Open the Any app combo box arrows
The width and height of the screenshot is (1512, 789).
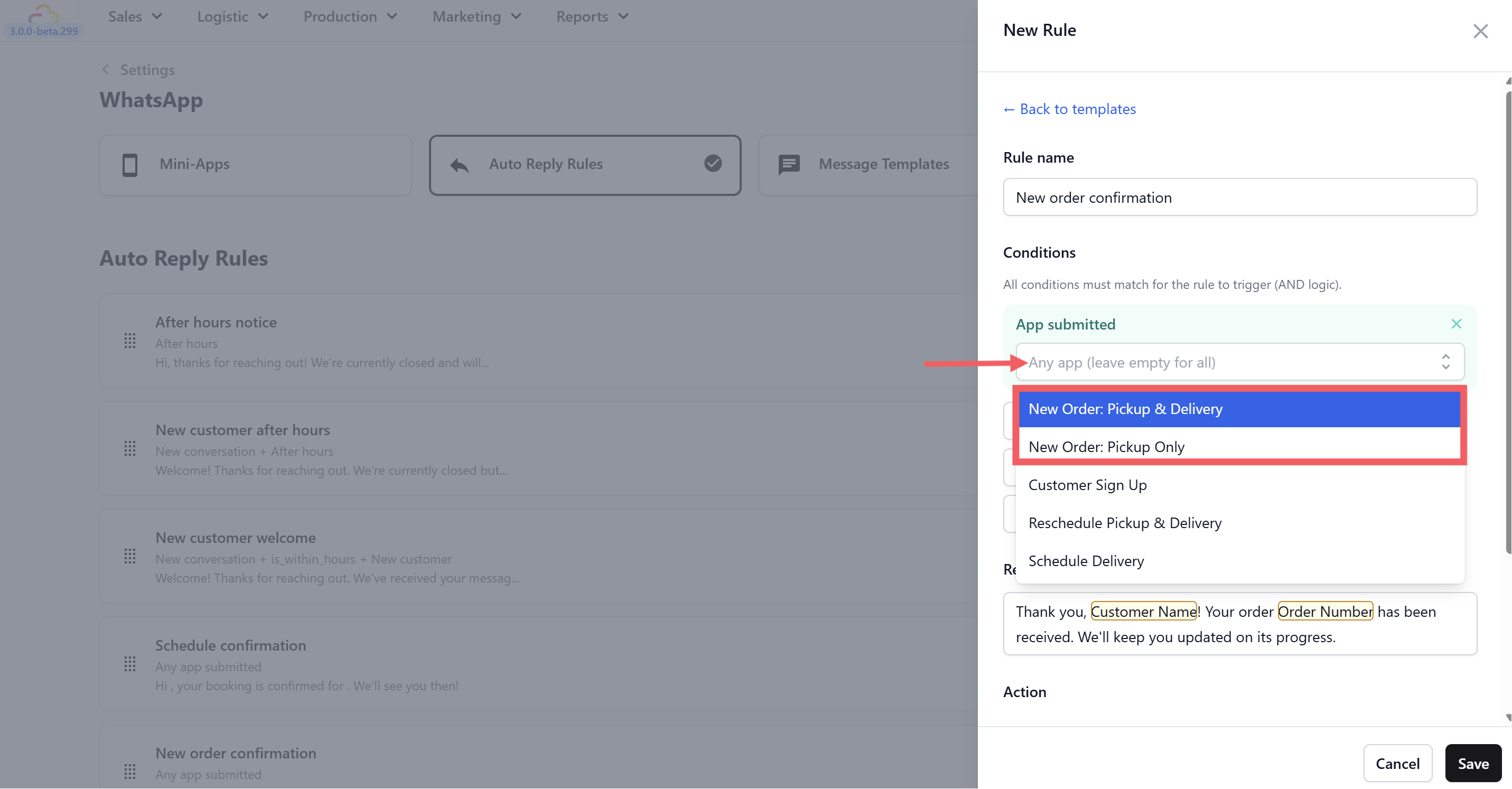pos(1445,362)
